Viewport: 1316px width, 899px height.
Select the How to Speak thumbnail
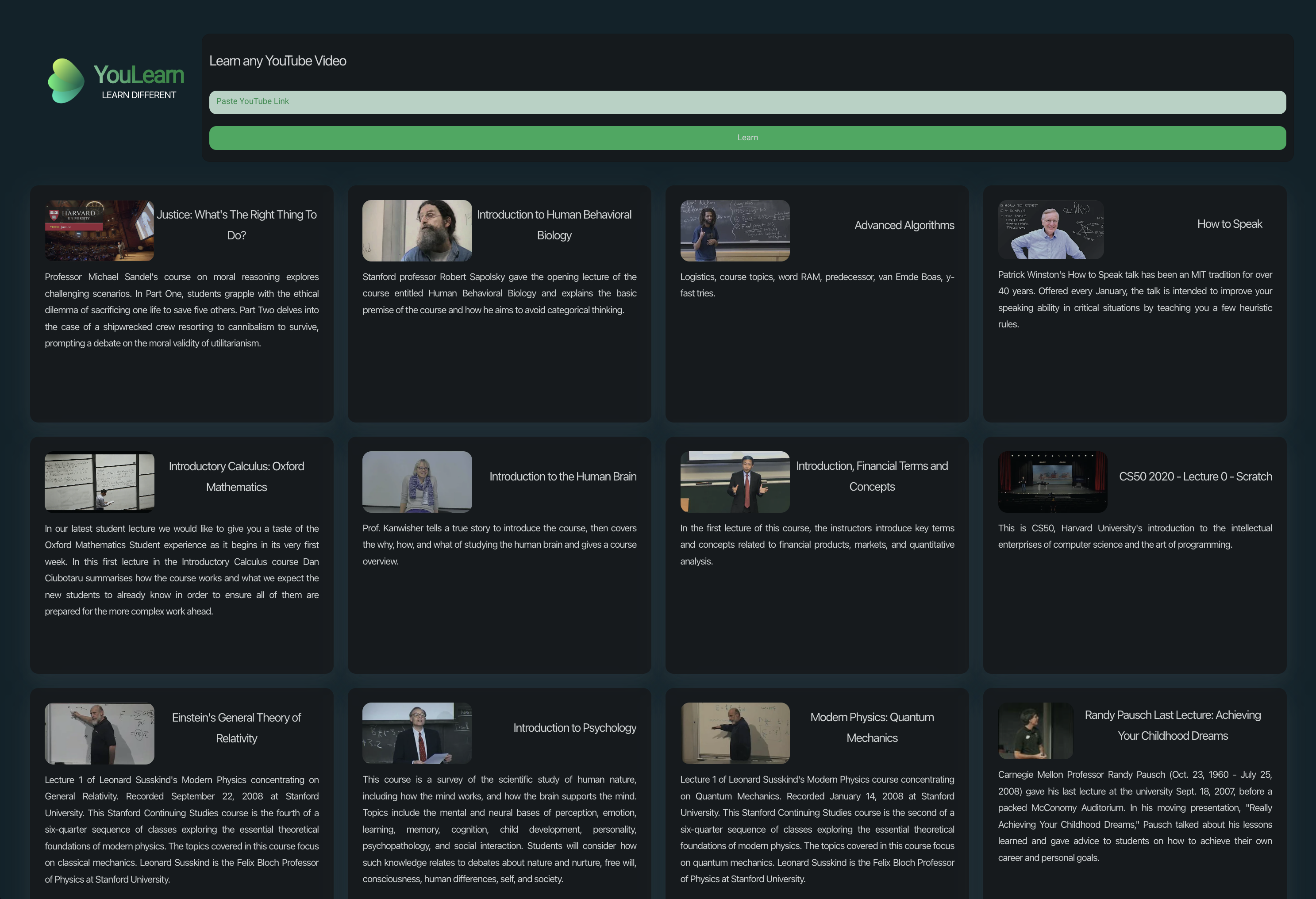[1050, 229]
